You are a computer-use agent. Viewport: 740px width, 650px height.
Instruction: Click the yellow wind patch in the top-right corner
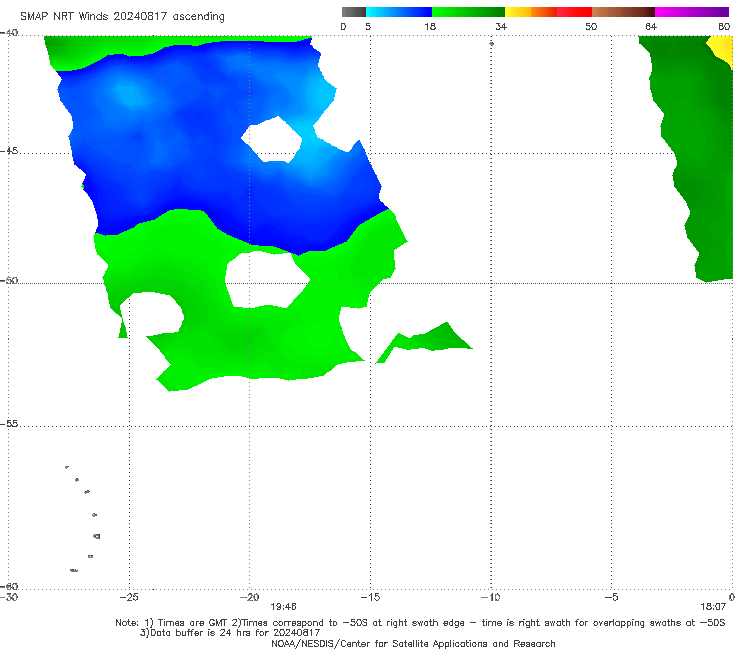722,50
